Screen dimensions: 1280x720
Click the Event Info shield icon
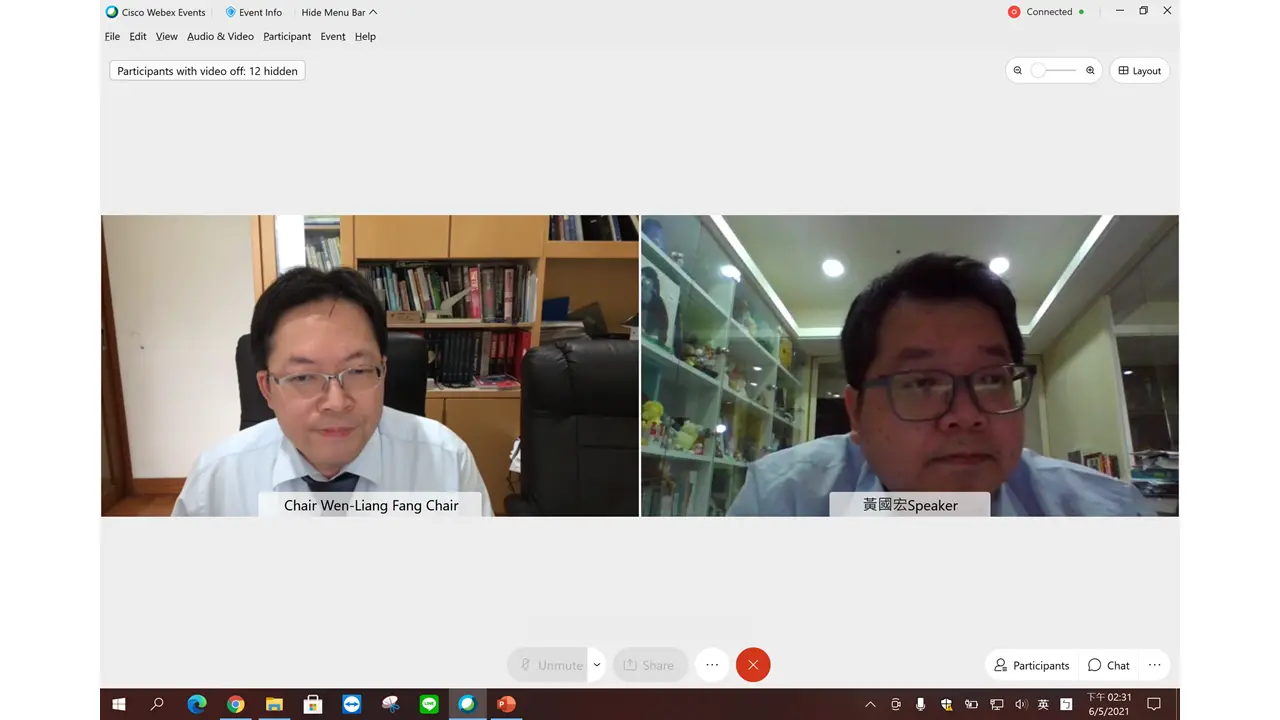point(231,12)
